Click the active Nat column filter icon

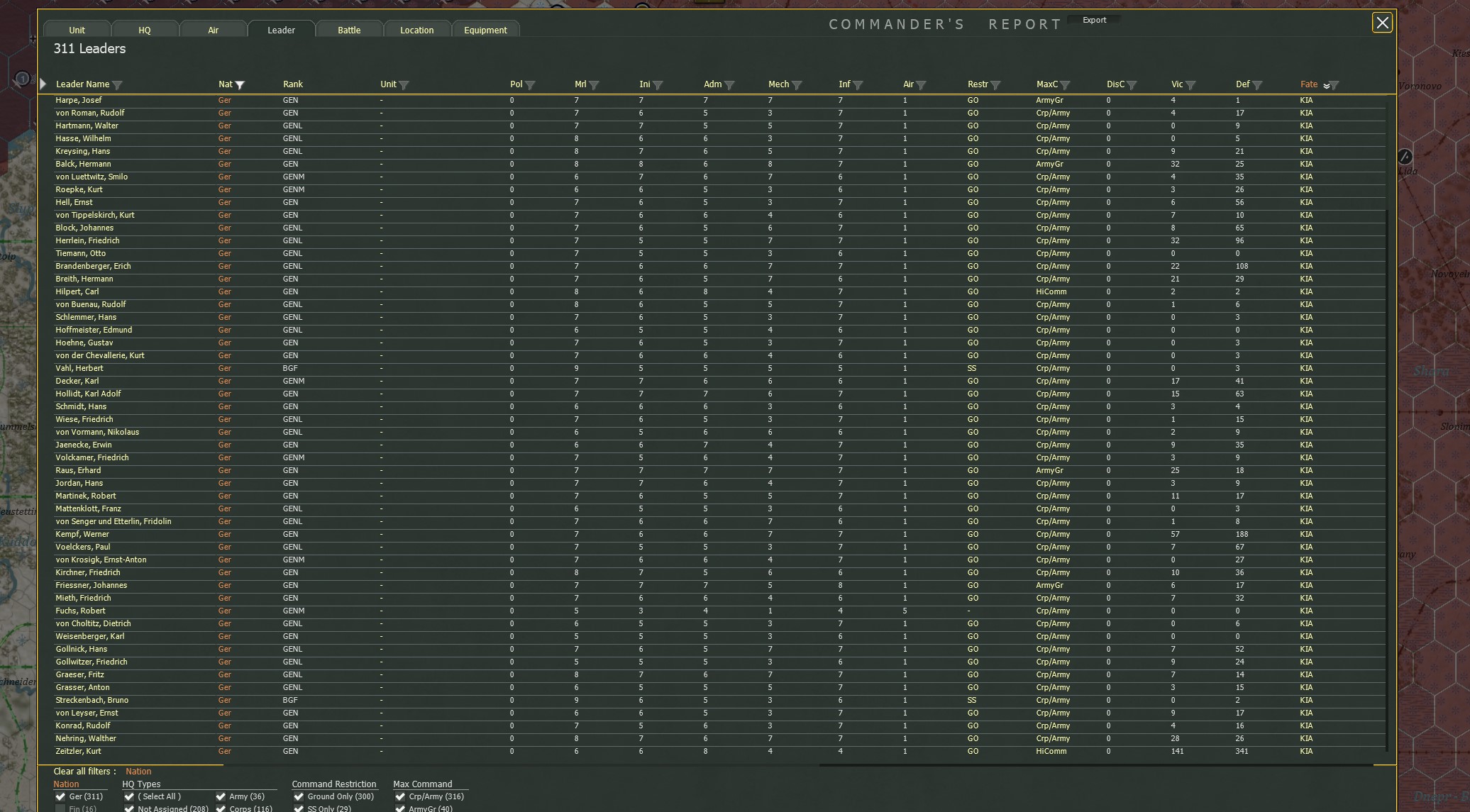coord(240,85)
